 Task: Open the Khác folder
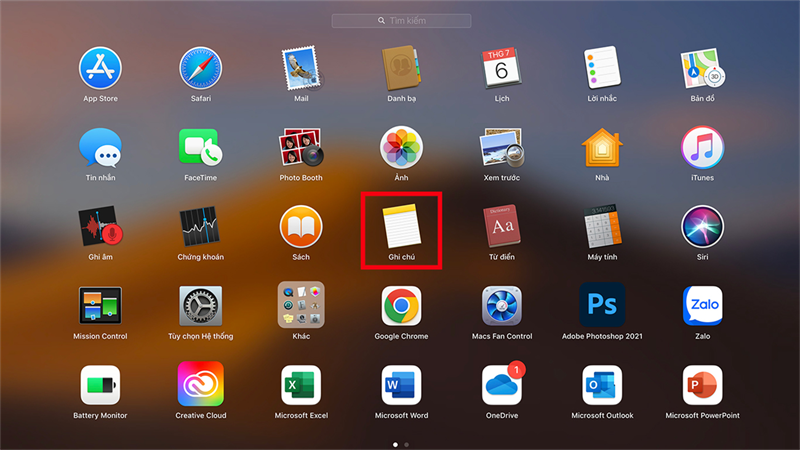pyautogui.click(x=301, y=305)
